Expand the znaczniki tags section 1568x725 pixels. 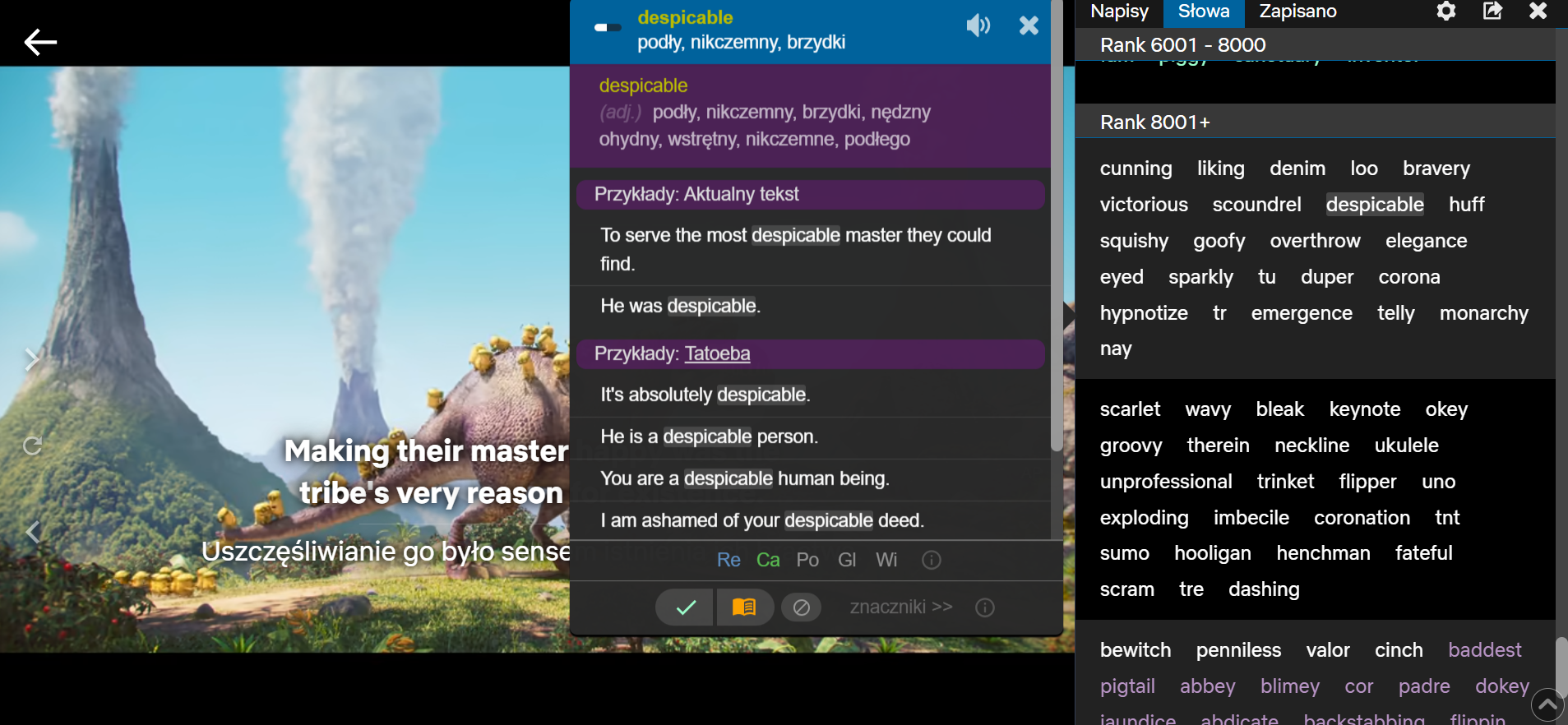[900, 607]
